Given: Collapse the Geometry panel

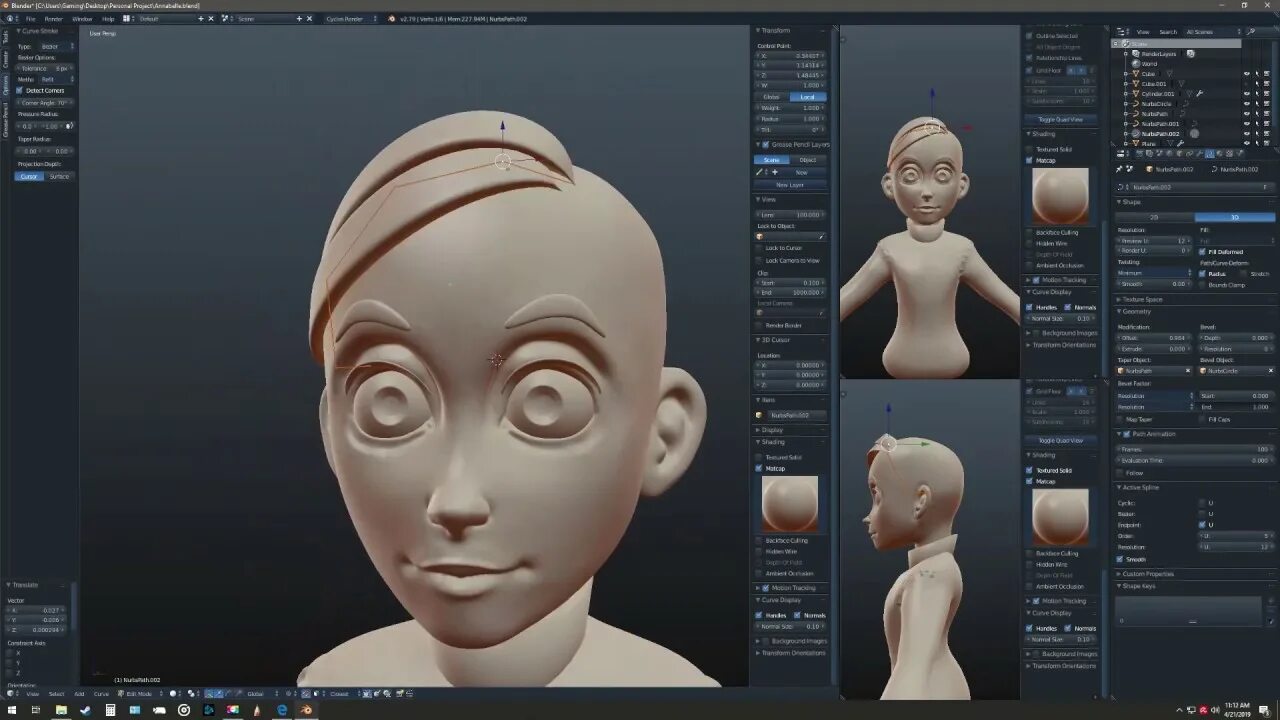Looking at the screenshot, I should point(1137,311).
